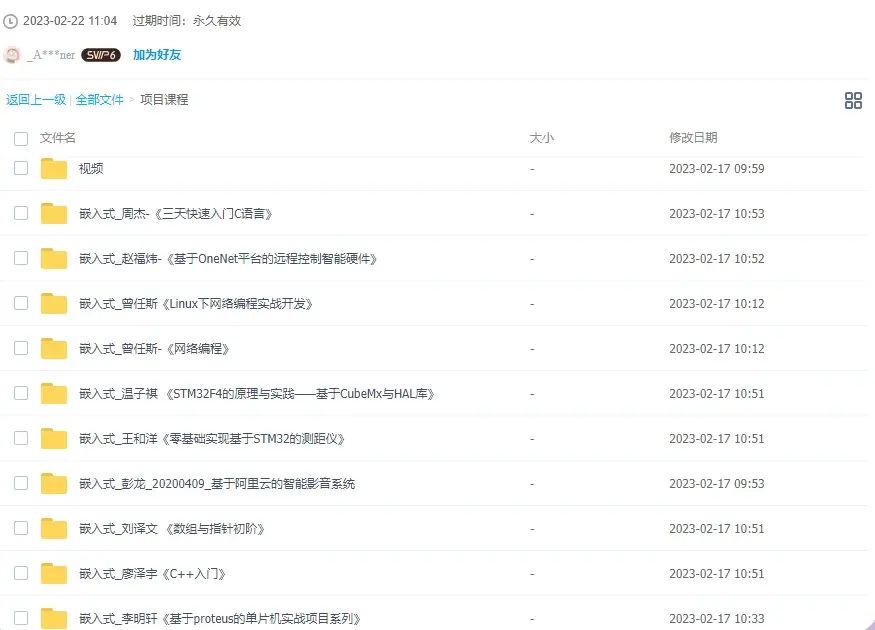Tick the select-all checkbox beside 文件名
The height and width of the screenshot is (630, 875).
pyautogui.click(x=21, y=138)
